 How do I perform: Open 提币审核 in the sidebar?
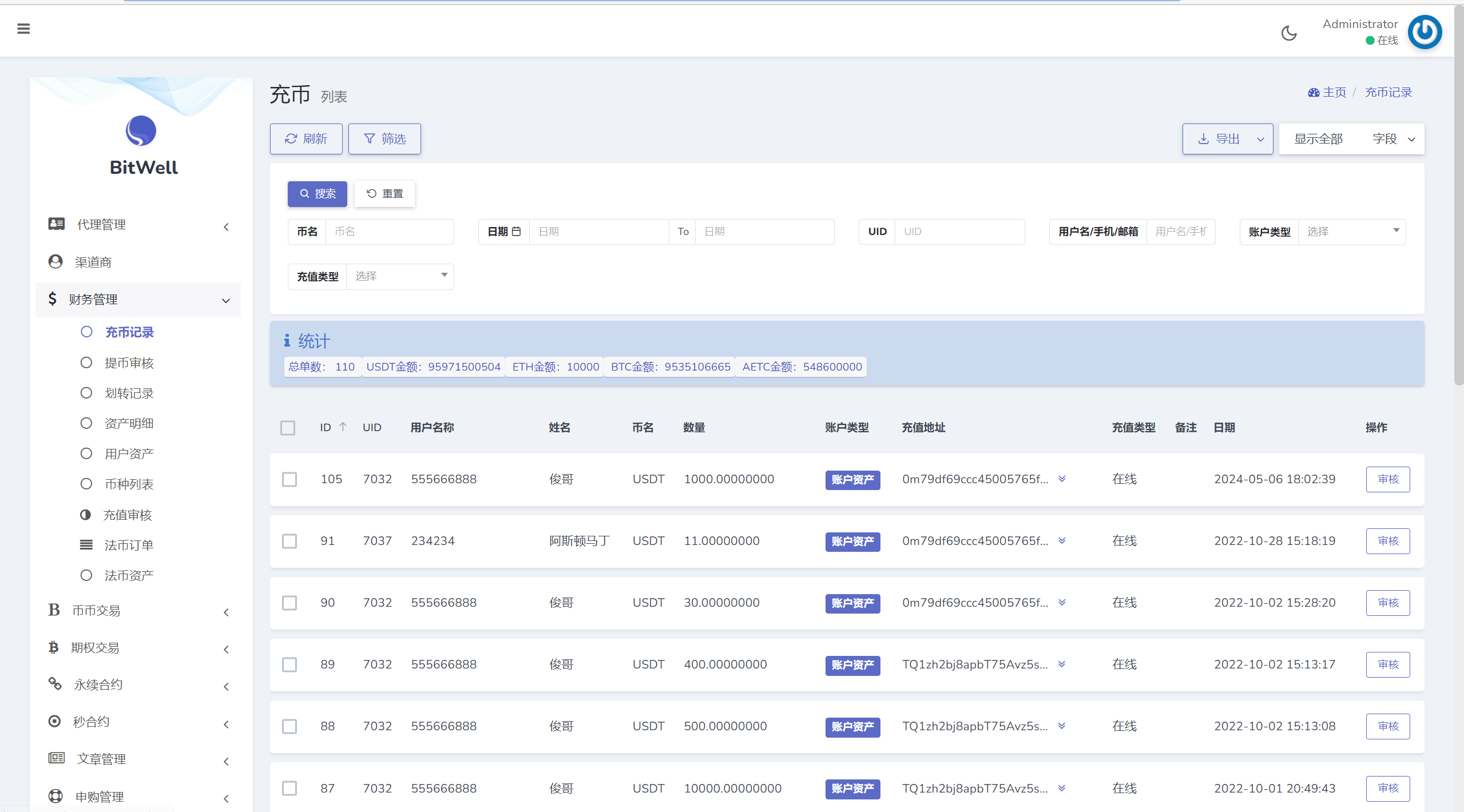pyautogui.click(x=129, y=363)
